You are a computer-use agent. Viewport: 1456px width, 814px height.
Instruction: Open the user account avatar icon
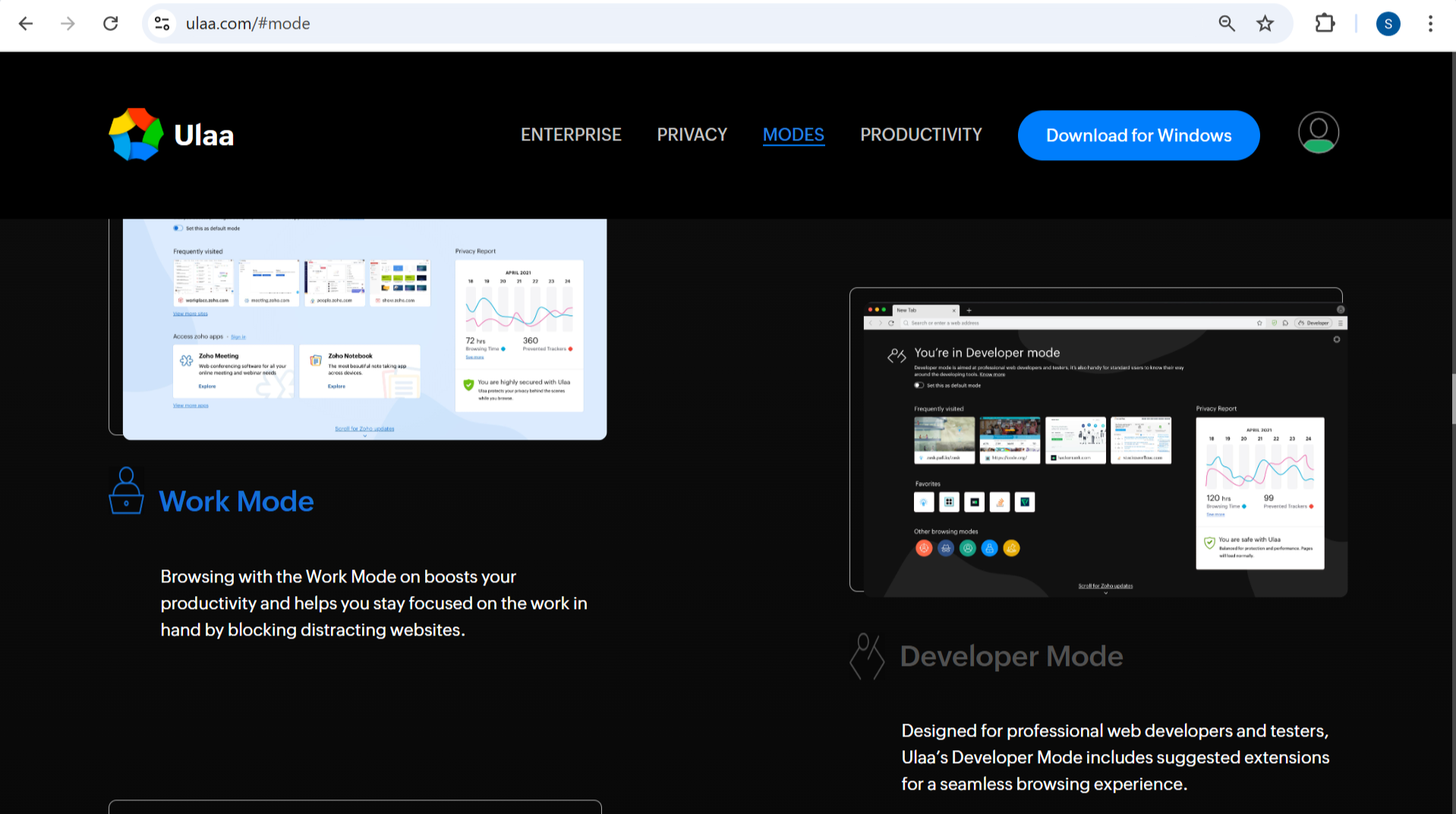click(1318, 133)
